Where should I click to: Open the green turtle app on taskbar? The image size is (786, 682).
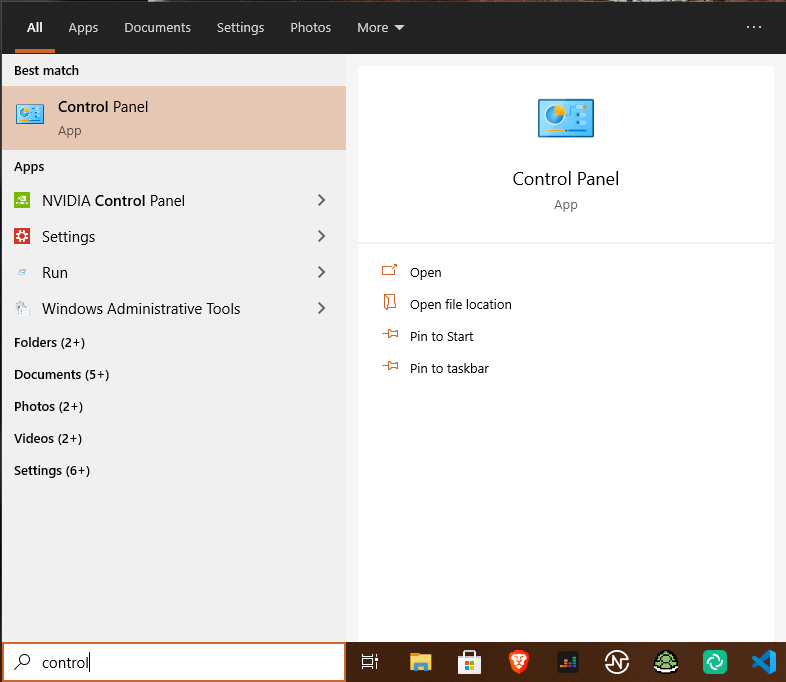click(x=666, y=662)
